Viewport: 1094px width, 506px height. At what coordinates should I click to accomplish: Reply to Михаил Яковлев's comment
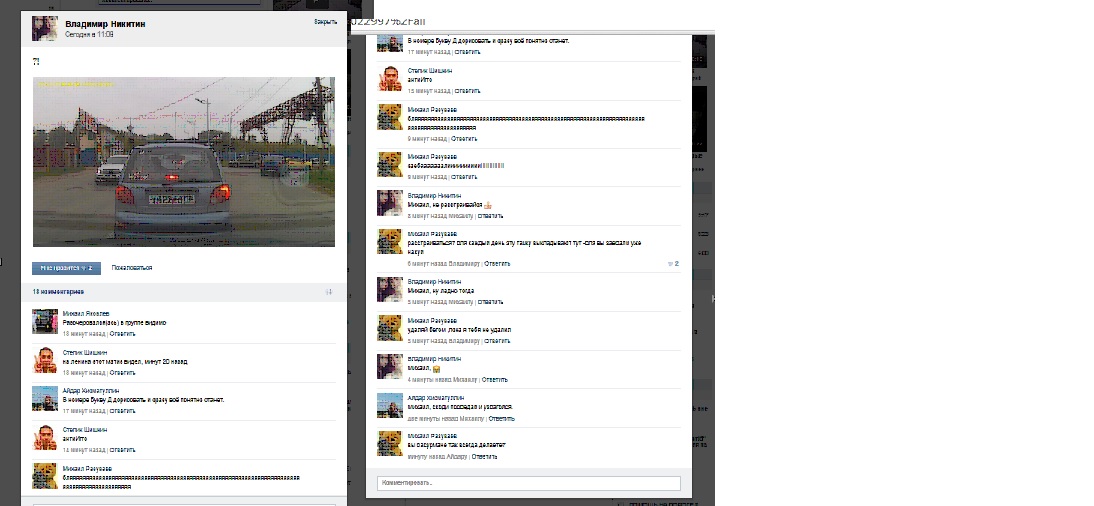click(x=122, y=334)
